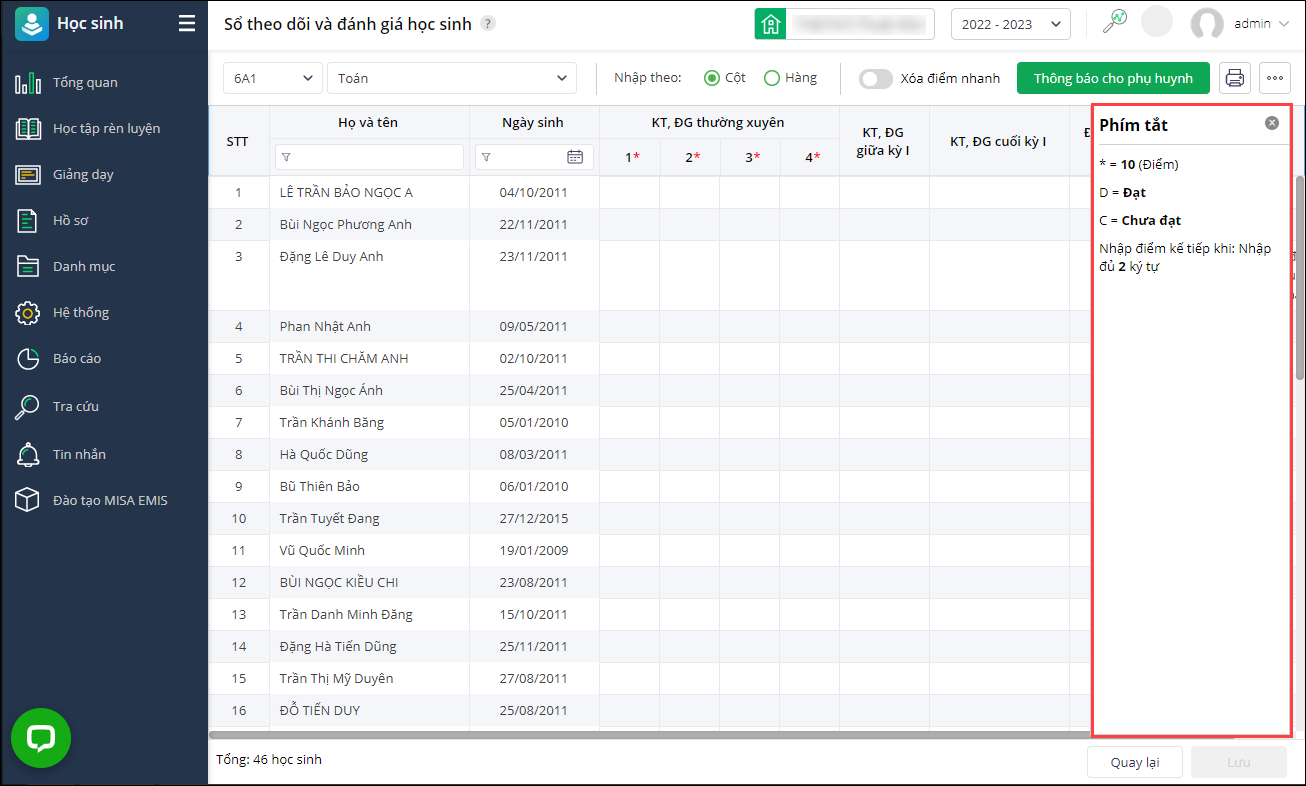The image size is (1306, 786).
Task: Click birth date 04/10/2011
Action: pyautogui.click(x=534, y=193)
